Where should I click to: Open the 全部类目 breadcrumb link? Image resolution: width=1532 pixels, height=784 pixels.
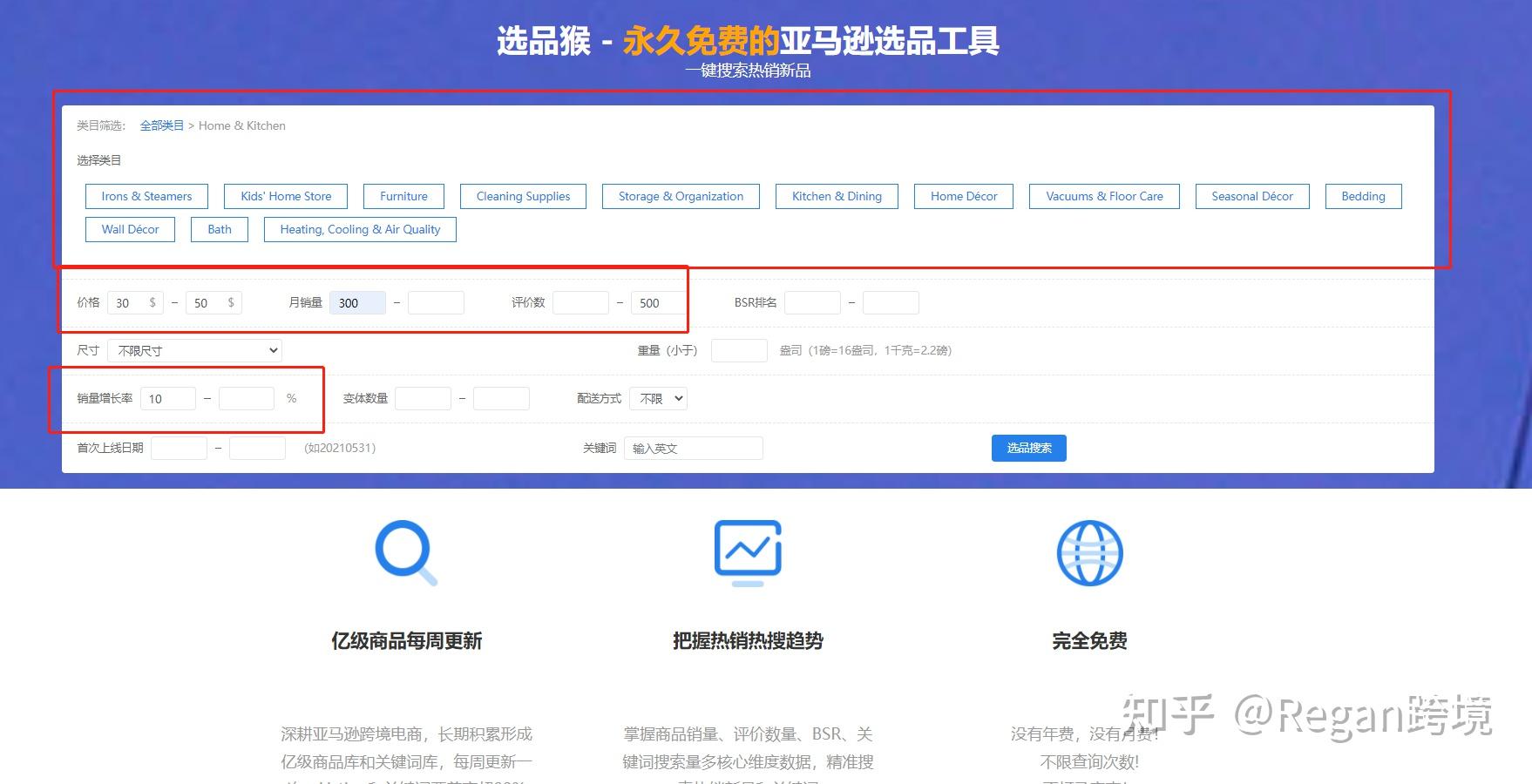pos(162,125)
